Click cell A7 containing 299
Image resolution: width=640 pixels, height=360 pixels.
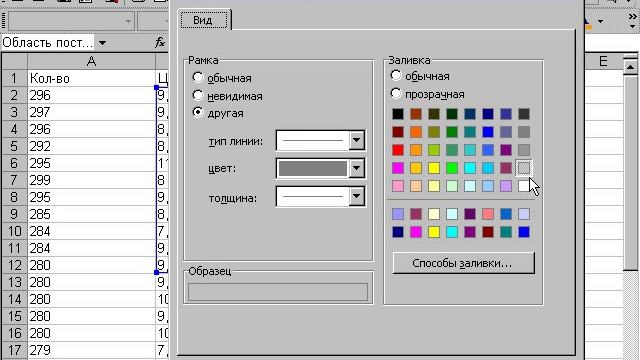[x=91, y=180]
